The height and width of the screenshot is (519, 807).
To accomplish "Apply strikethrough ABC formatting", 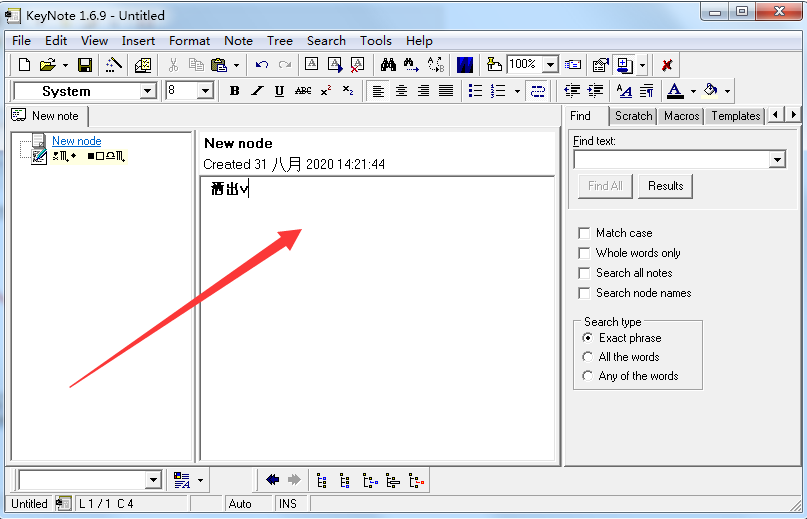I will [303, 91].
